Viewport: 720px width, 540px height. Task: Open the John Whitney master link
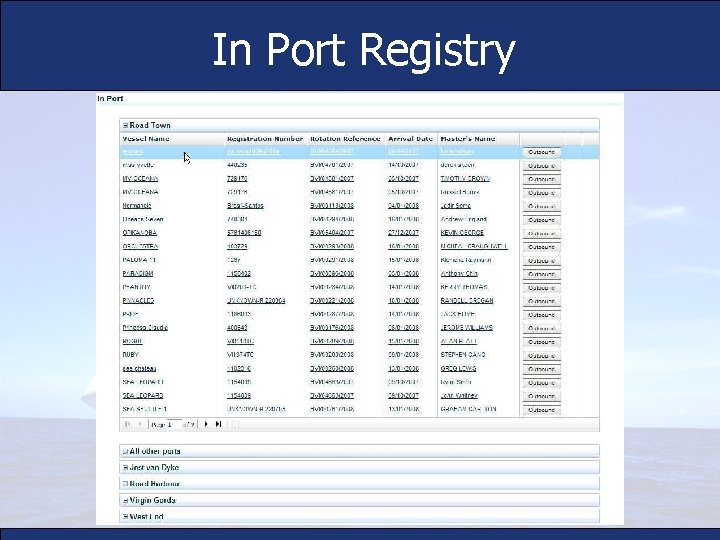[459, 396]
